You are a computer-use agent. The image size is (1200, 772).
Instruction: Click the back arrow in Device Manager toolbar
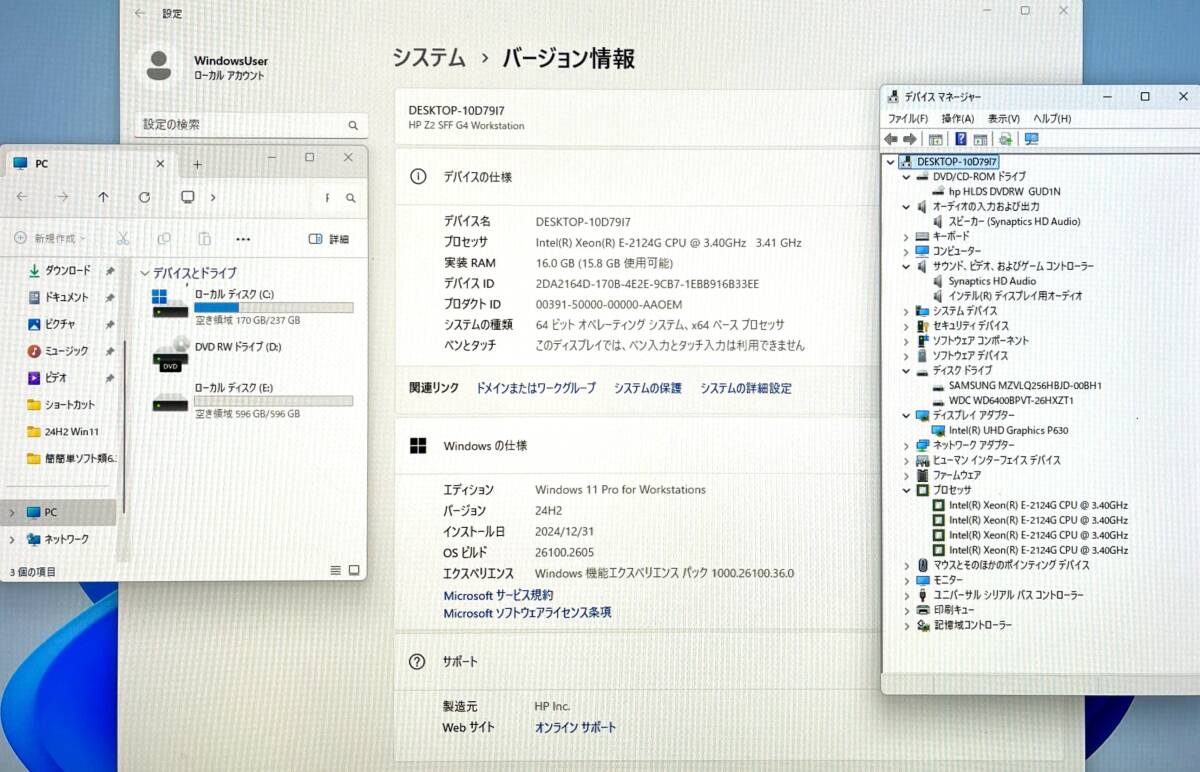[891, 139]
